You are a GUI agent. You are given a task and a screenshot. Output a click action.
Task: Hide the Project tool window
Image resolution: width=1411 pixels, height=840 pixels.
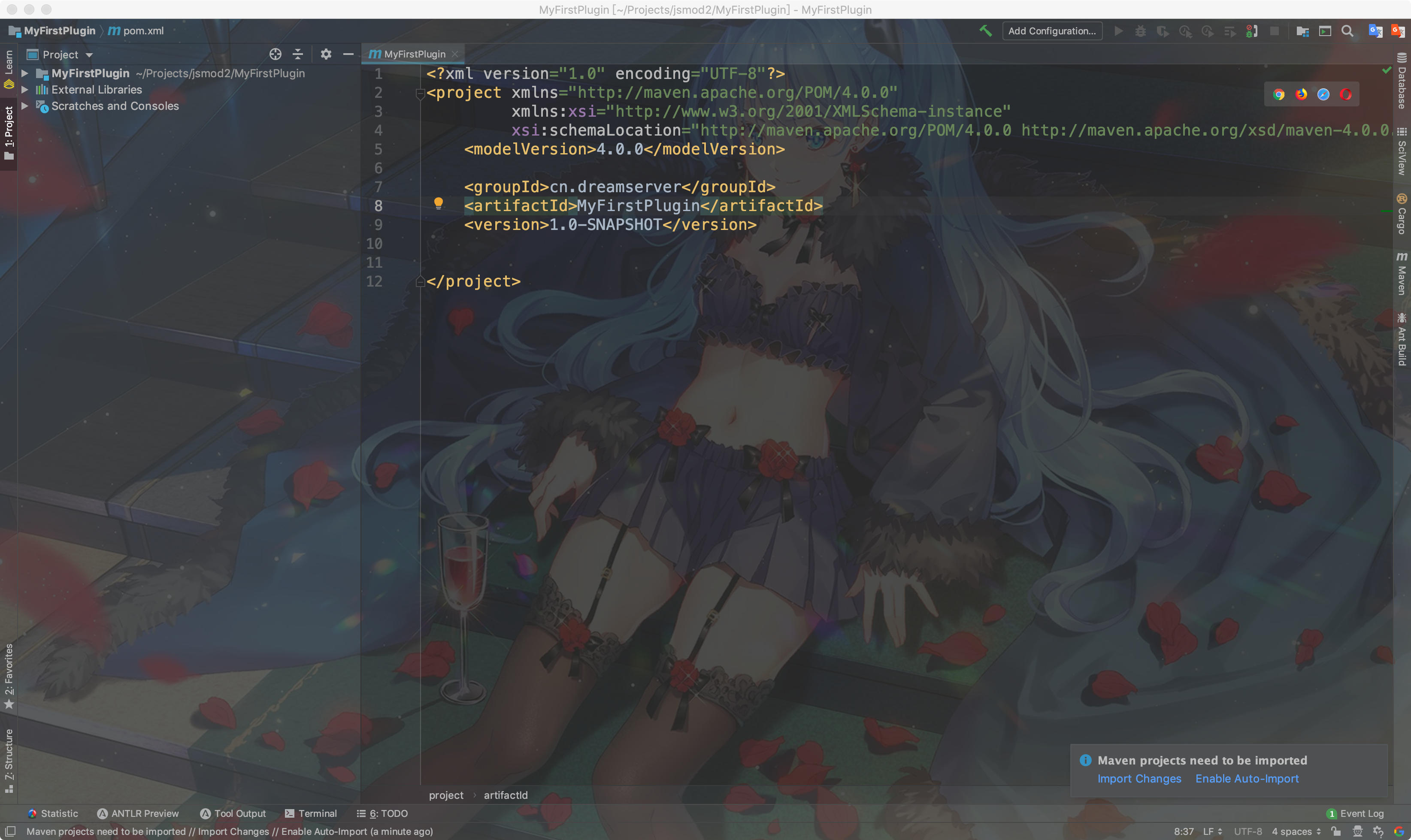[348, 54]
